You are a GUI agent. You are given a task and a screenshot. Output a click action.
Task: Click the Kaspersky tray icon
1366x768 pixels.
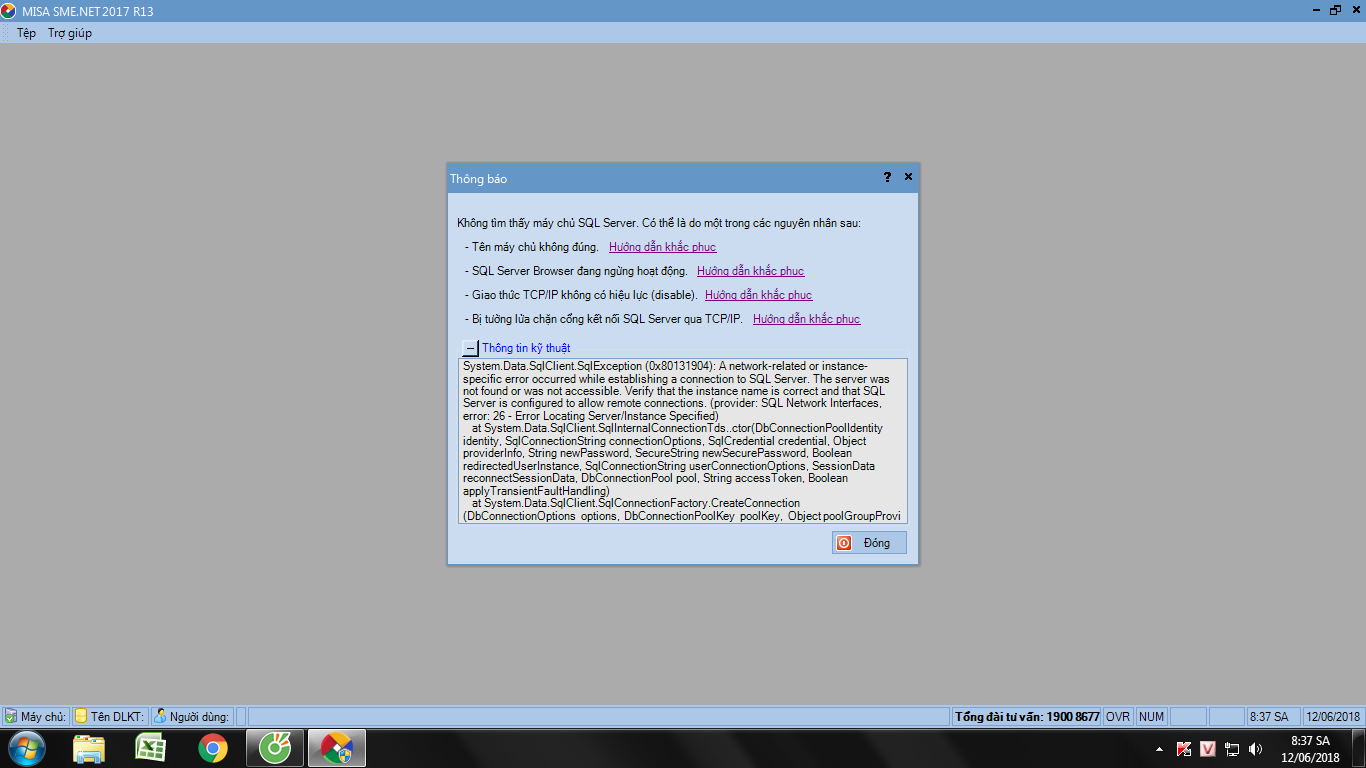[x=1183, y=749]
